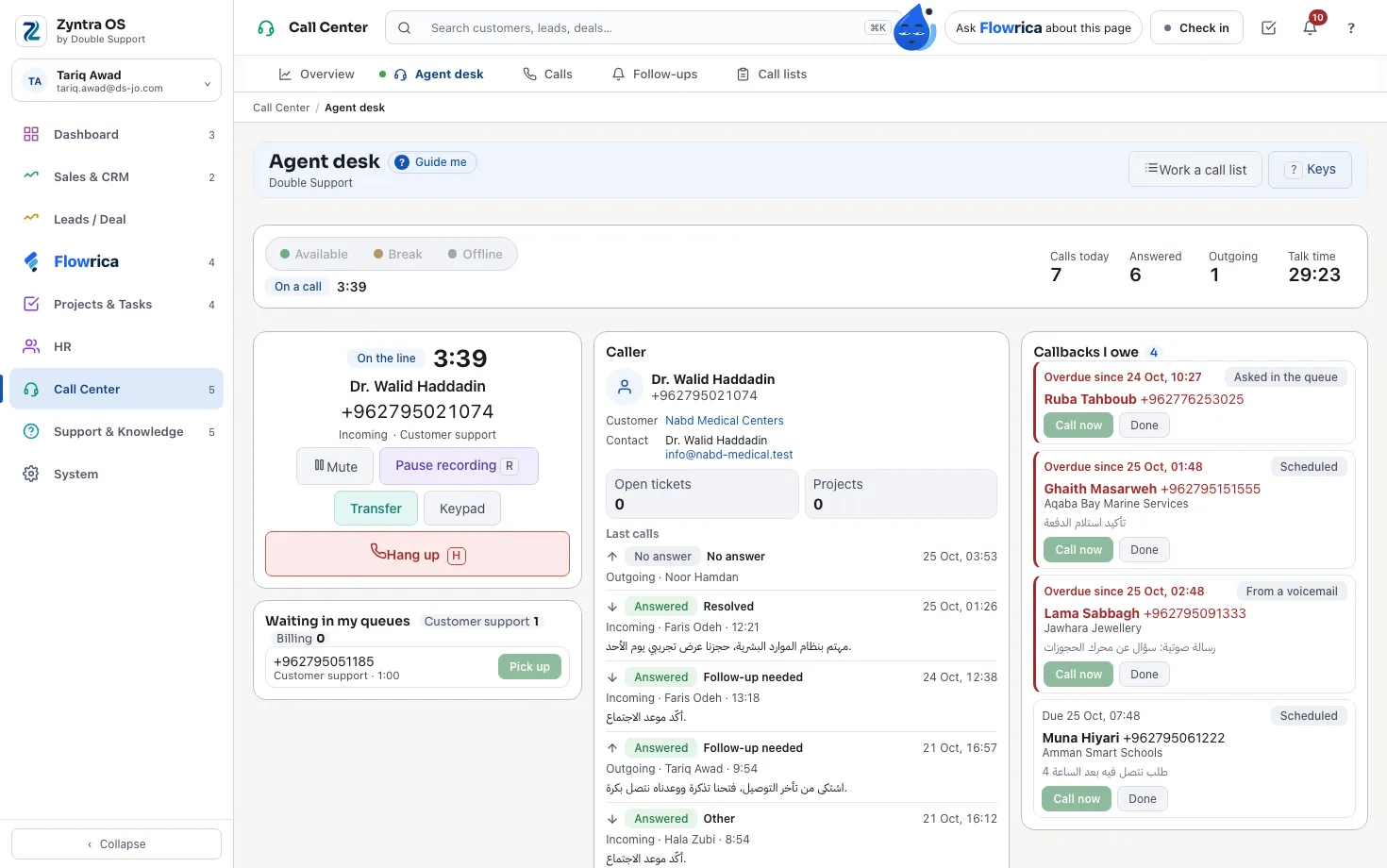The image size is (1387, 868).
Task: Call now for Ruba Tahboub callback
Action: pos(1078,426)
